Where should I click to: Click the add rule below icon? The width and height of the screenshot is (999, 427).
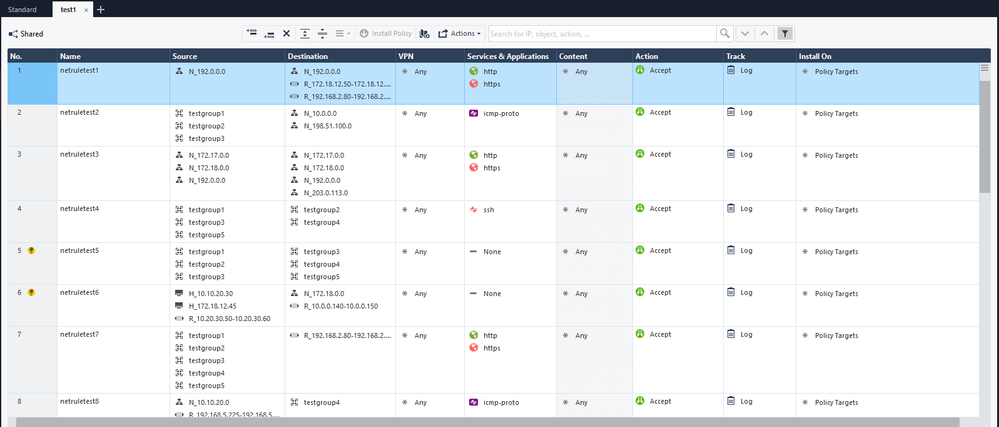pos(269,33)
